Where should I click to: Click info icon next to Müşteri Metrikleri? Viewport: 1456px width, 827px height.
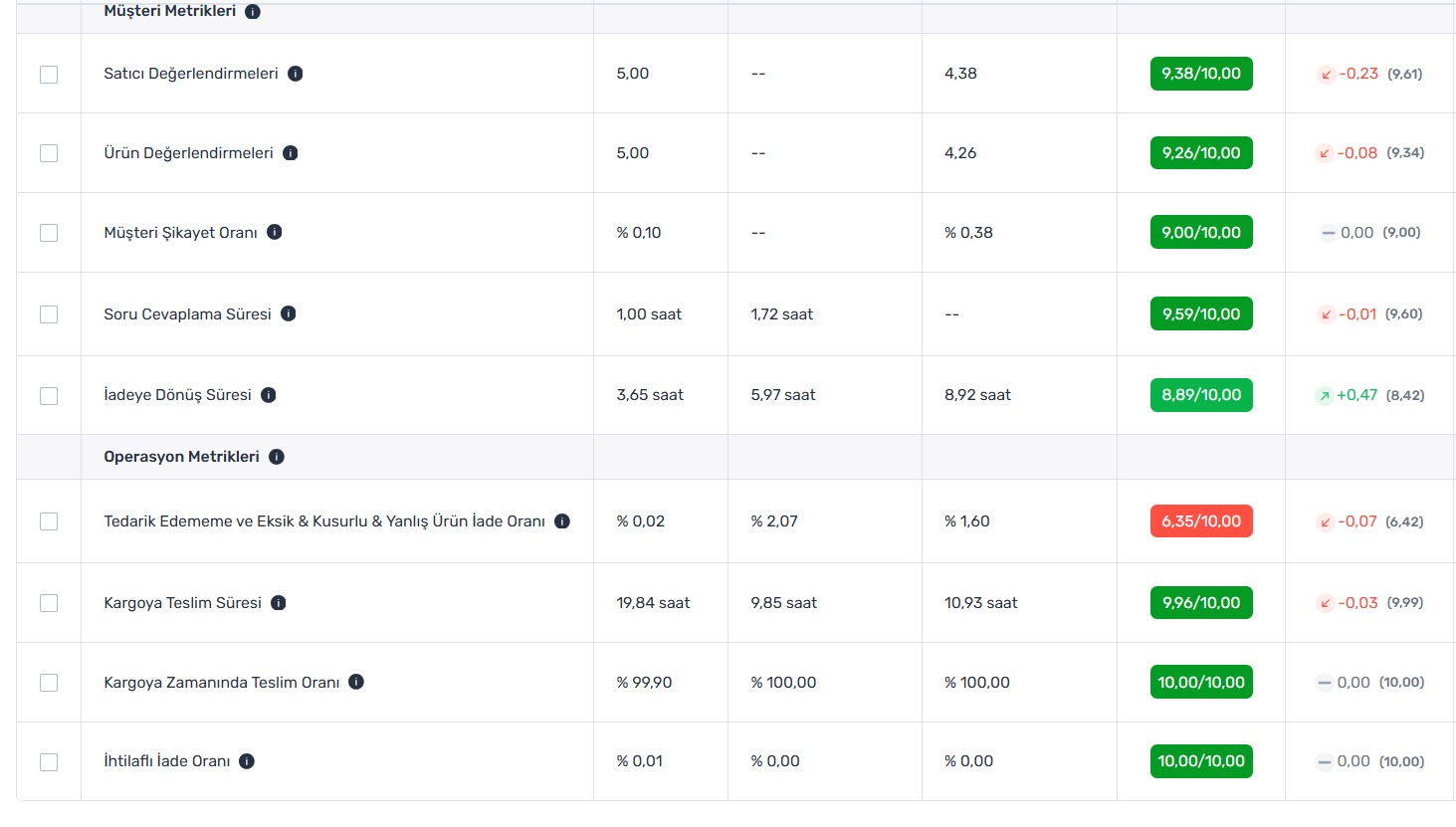(253, 12)
